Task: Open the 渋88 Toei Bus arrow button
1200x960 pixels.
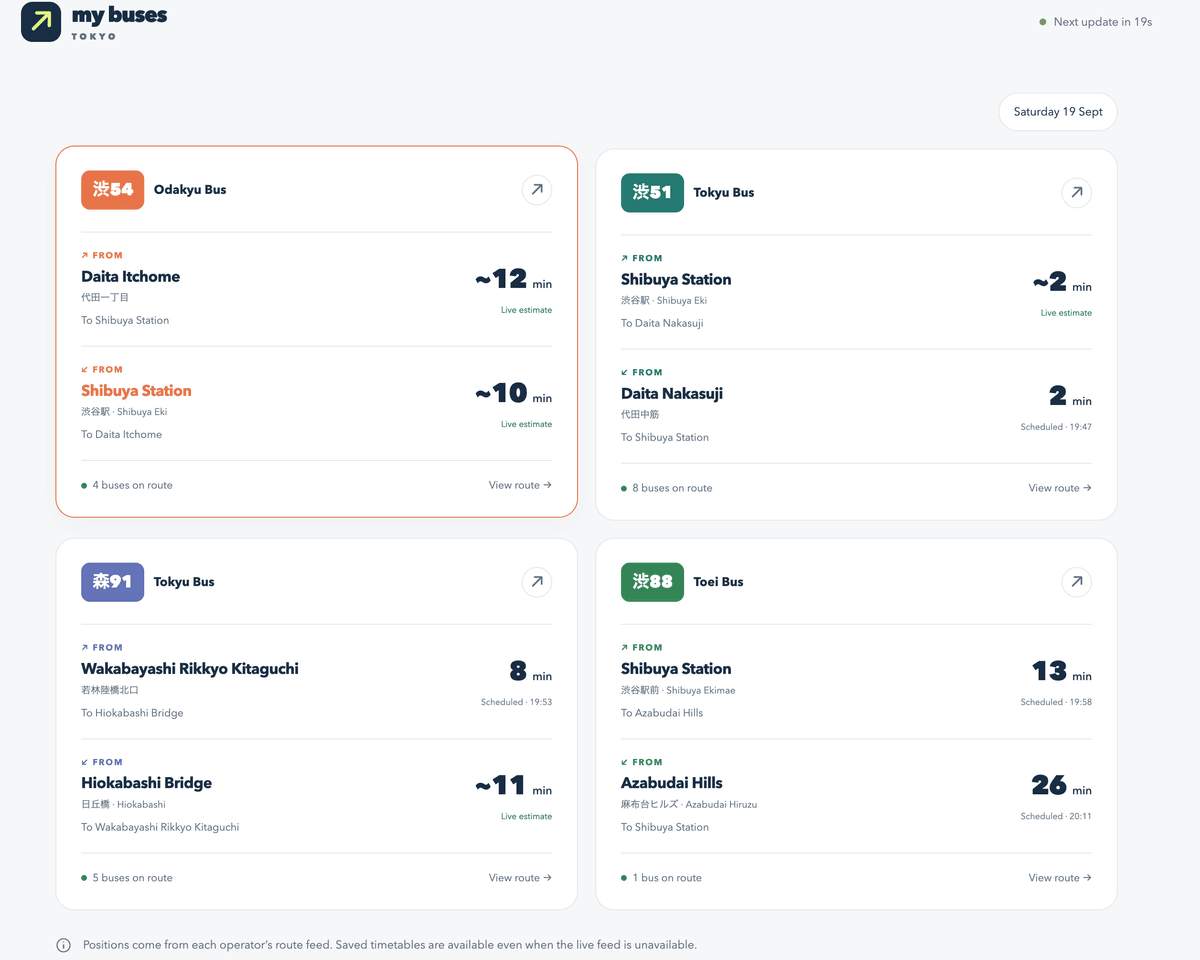Action: pyautogui.click(x=1077, y=581)
